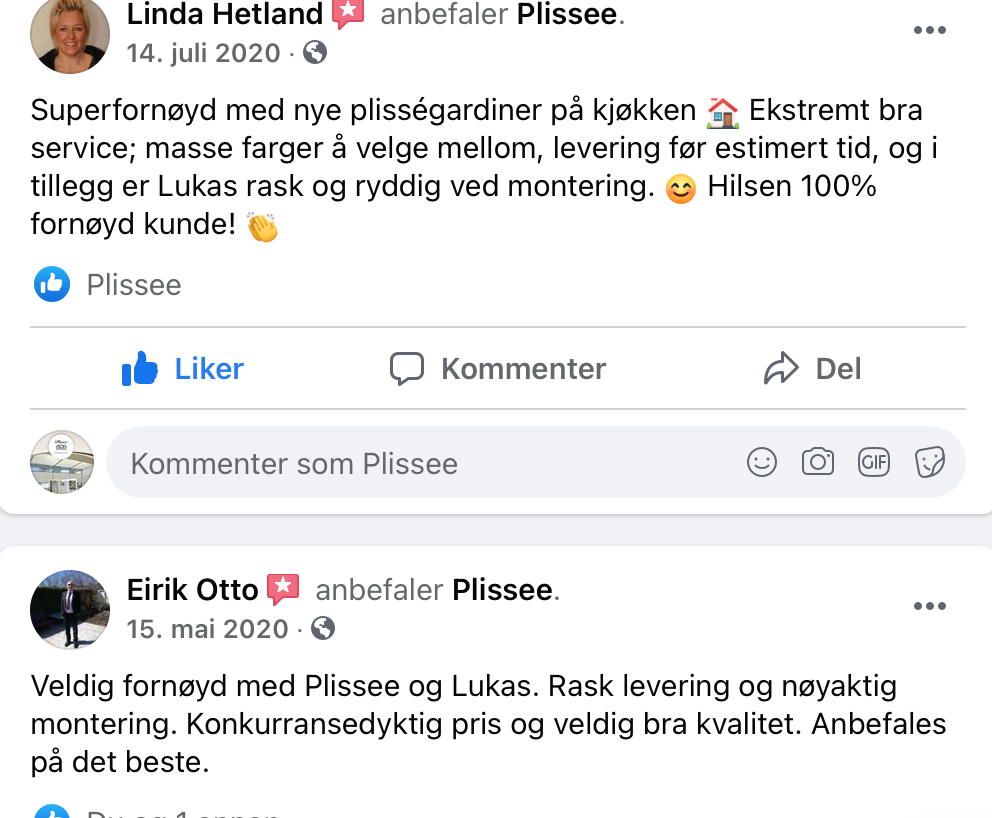Click recommendation star badge beside Eirik Otto
The width and height of the screenshot is (992, 818).
[284, 590]
